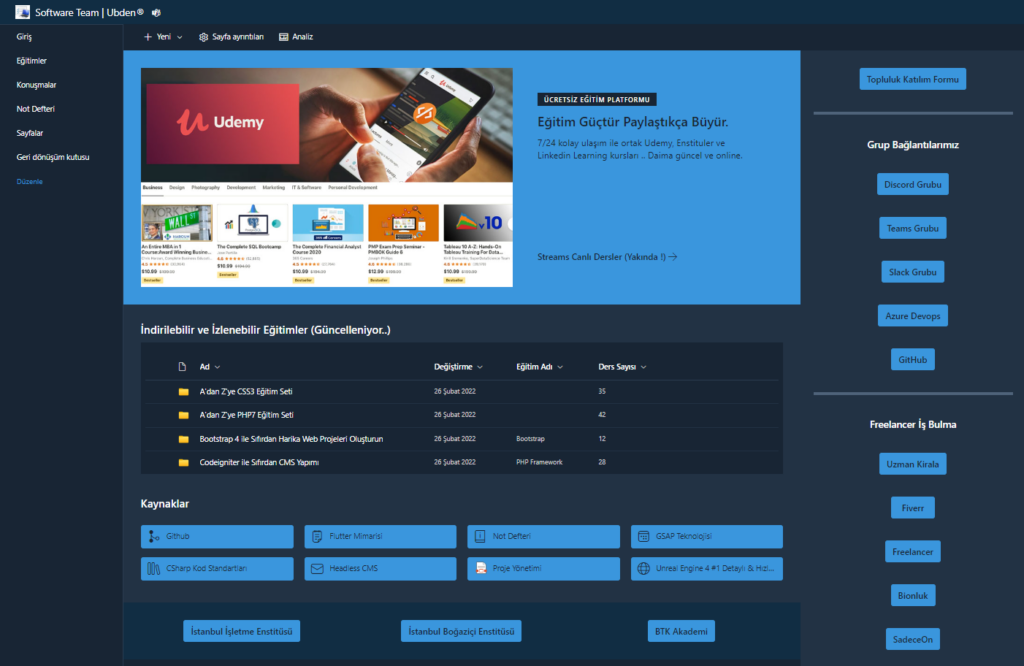Screen dimensions: 1024x666
Task: Click the date in the Codeigniter row
Action: click(x=455, y=462)
